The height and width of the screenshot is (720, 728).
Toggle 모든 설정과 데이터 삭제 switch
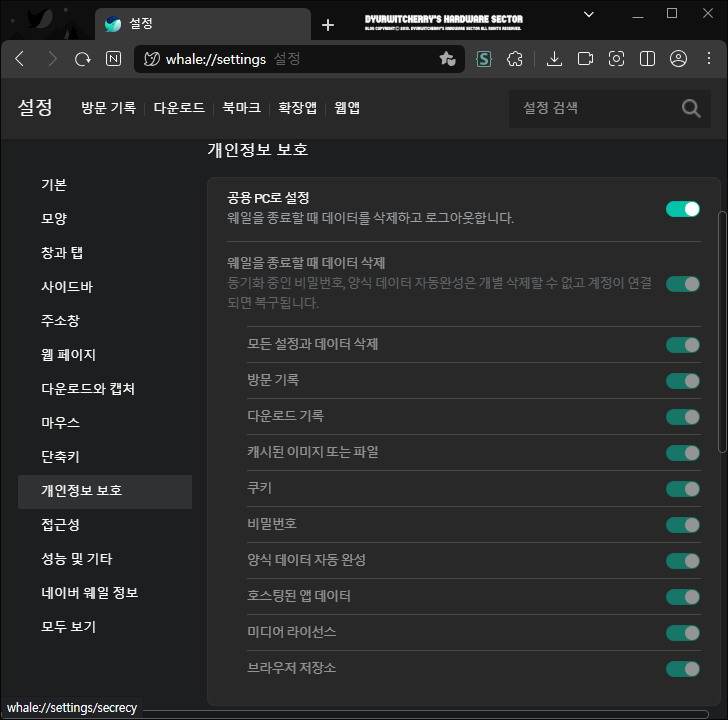[682, 345]
